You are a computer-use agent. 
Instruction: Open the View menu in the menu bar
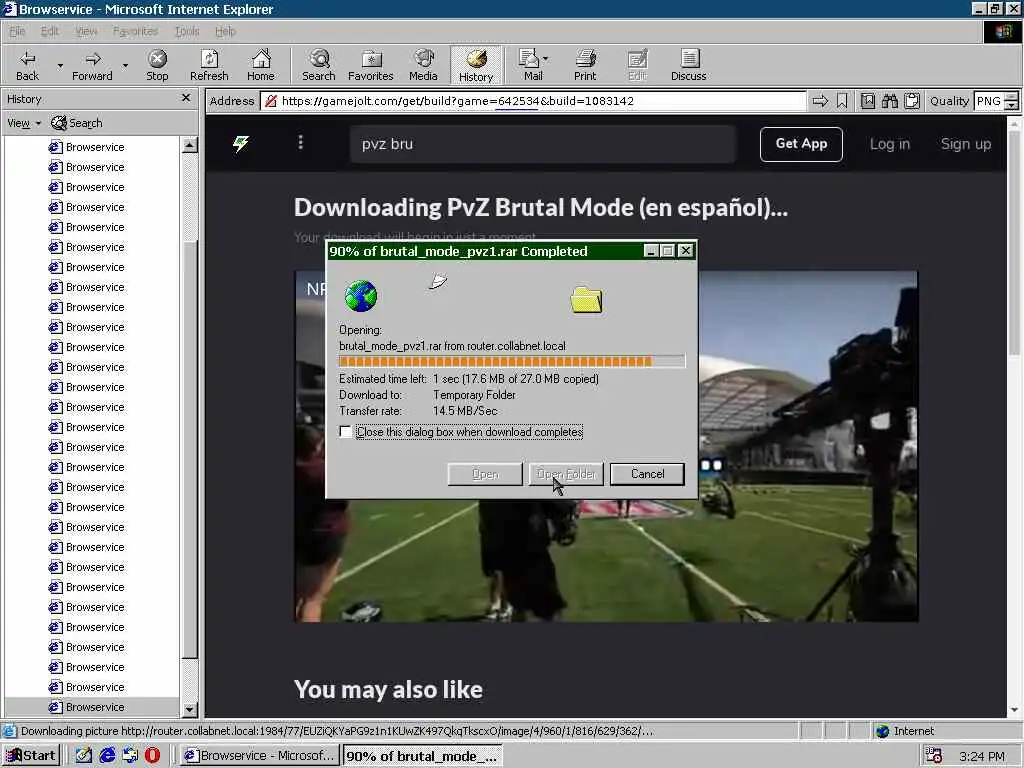(86, 31)
